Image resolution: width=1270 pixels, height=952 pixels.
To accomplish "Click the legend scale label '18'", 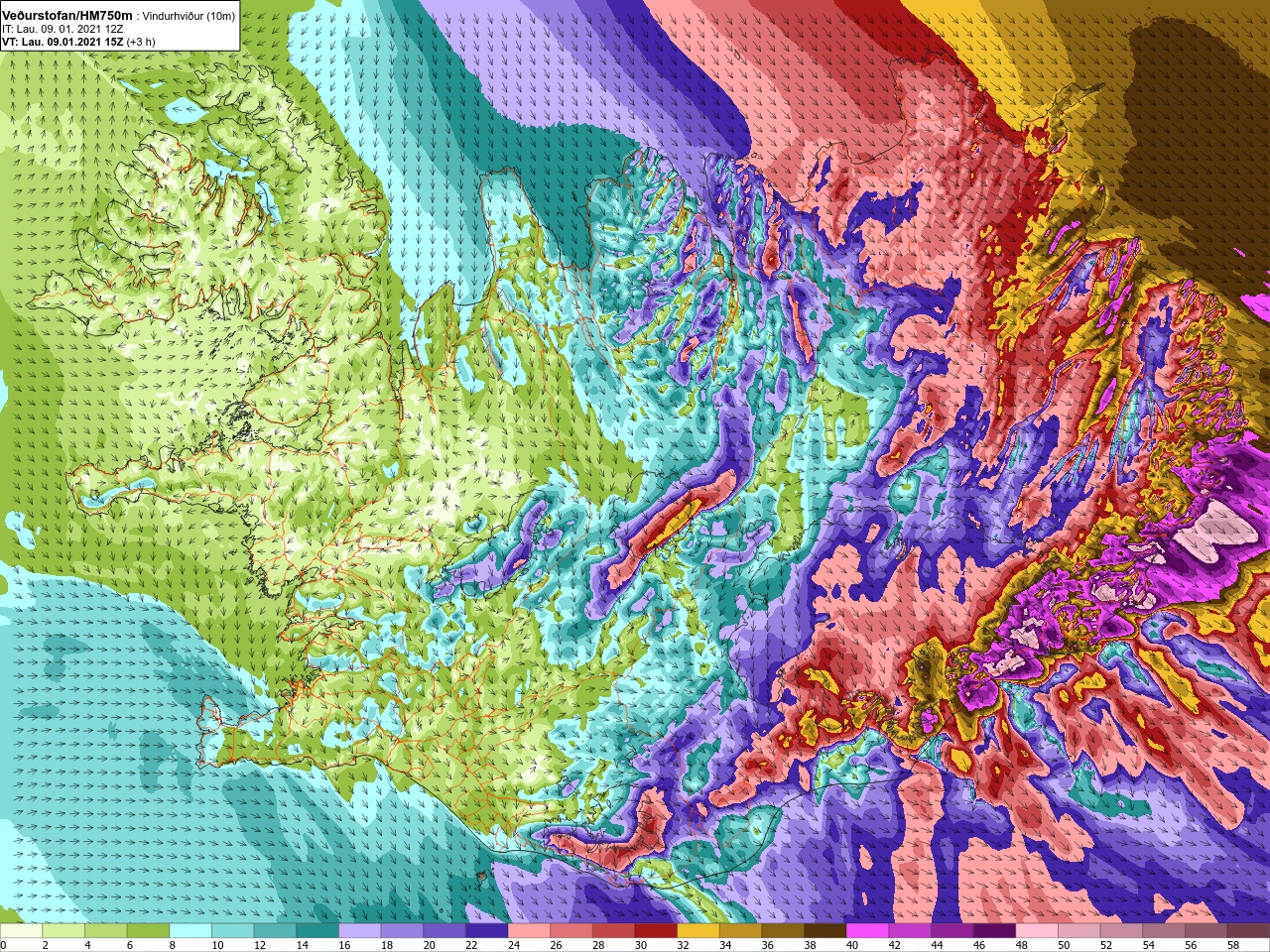I will point(386,946).
